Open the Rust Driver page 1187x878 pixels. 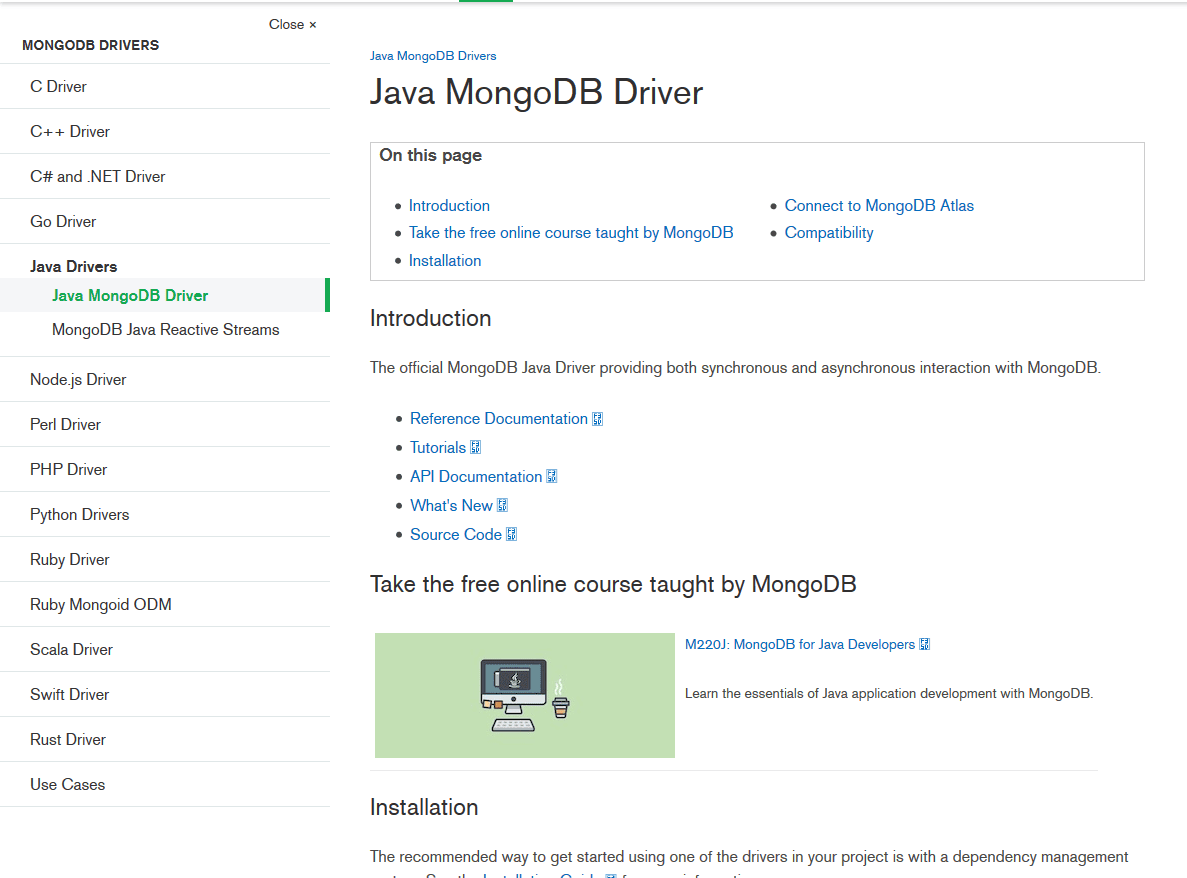(x=67, y=739)
